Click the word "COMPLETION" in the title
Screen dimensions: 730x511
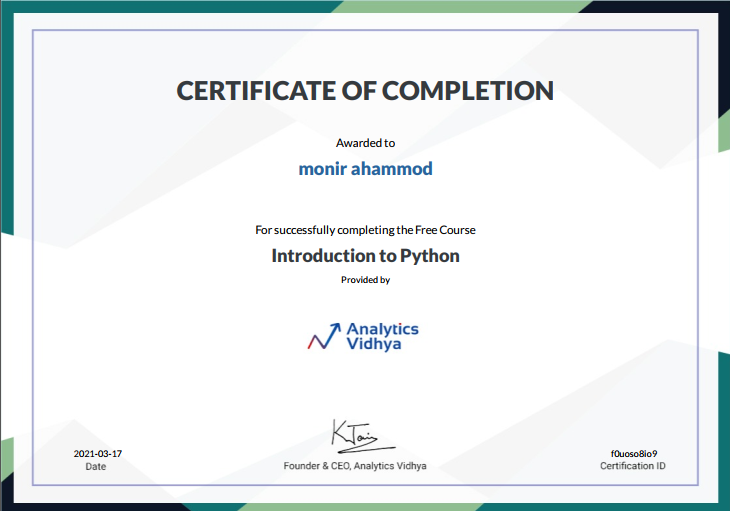467,90
